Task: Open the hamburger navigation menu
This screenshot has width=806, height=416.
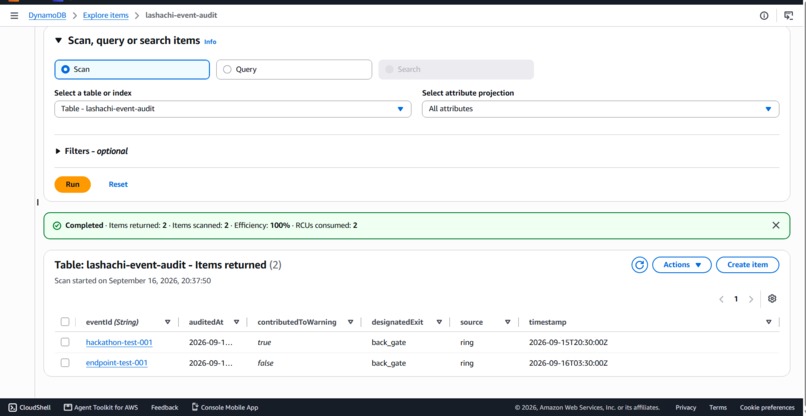Action: pos(14,15)
